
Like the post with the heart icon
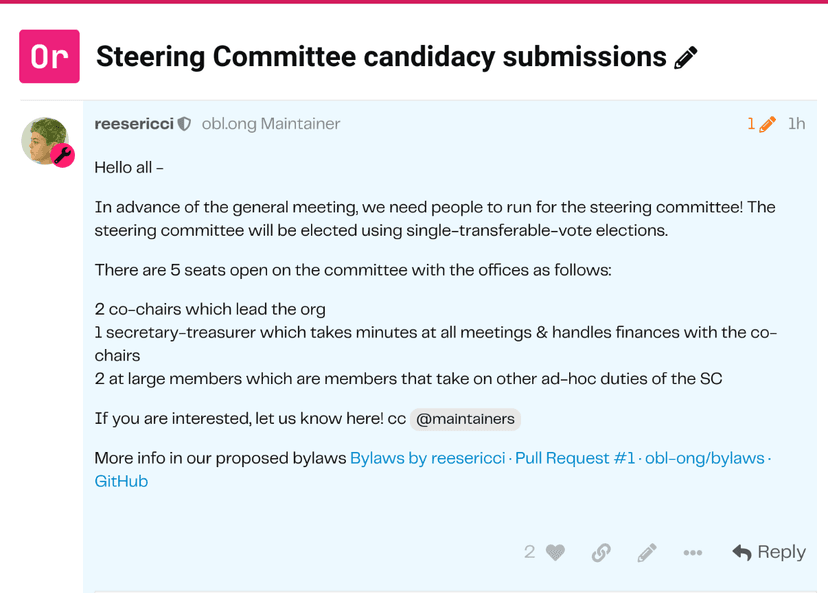(556, 552)
